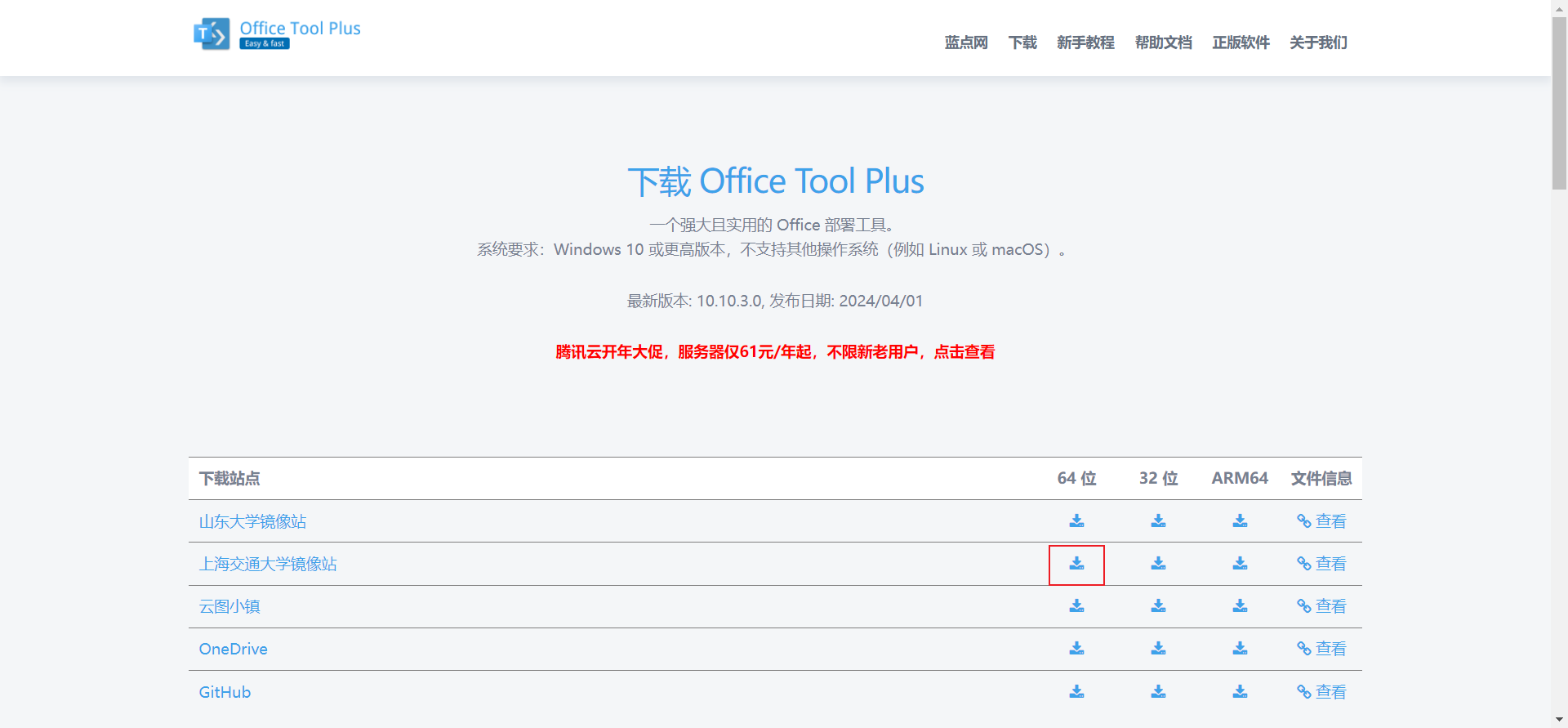Open 正版软件 in the navigation bar
Image resolution: width=1568 pixels, height=728 pixels.
[1241, 42]
